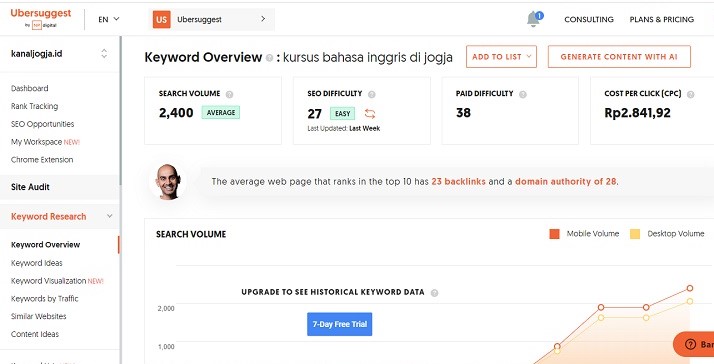Screen dimensions: 714x364
Task: Click the EASY difficulty badge
Action: (342, 113)
